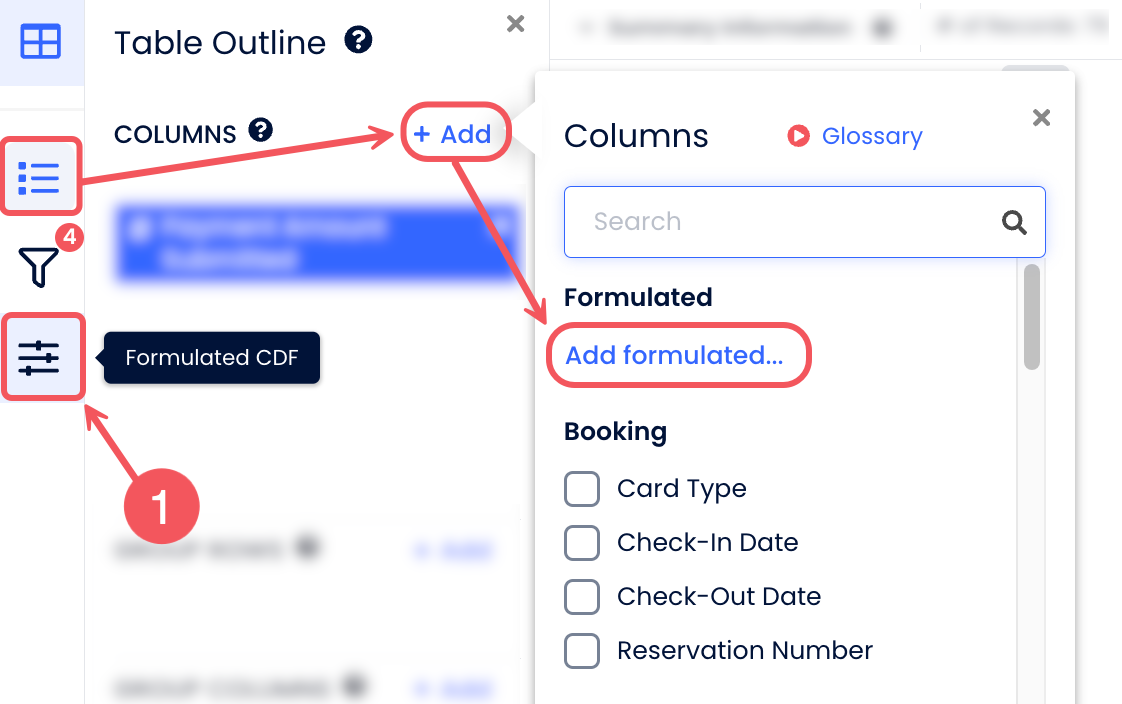Click the Table Outline help icon
The height and width of the screenshot is (704, 1122).
pos(358,41)
